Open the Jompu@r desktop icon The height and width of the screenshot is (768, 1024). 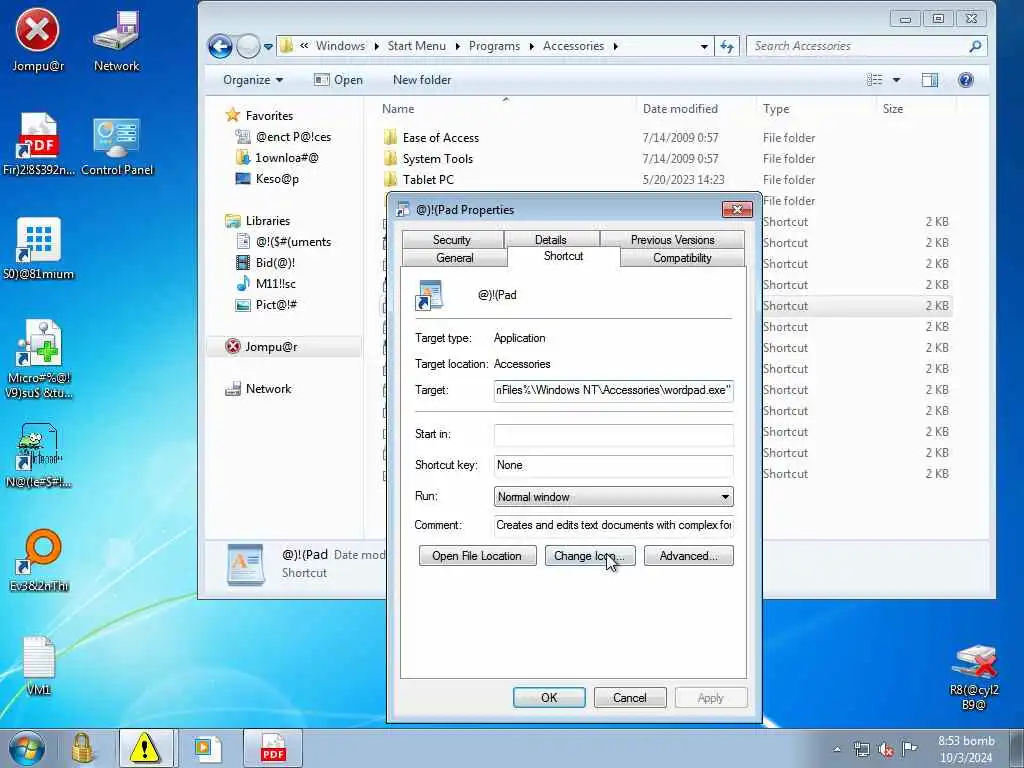(38, 40)
